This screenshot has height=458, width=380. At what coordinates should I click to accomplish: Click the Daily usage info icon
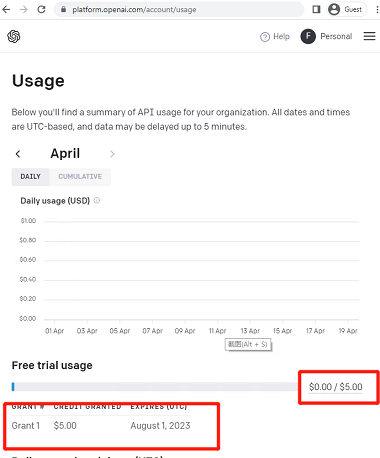pyautogui.click(x=97, y=200)
